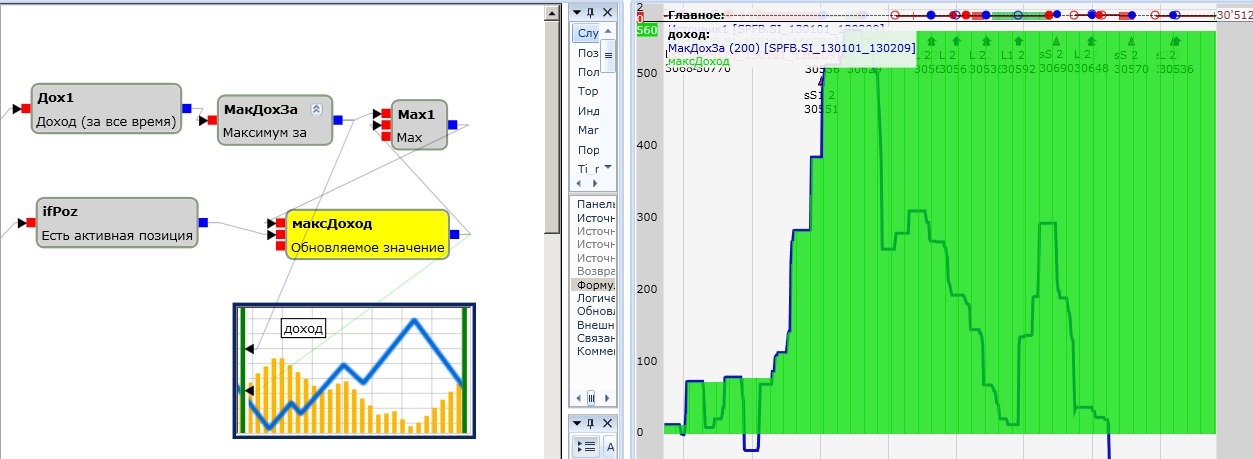Move the lower list's horizontal scrollbar thumb
This screenshot has height=459, width=1253.
click(x=591, y=397)
